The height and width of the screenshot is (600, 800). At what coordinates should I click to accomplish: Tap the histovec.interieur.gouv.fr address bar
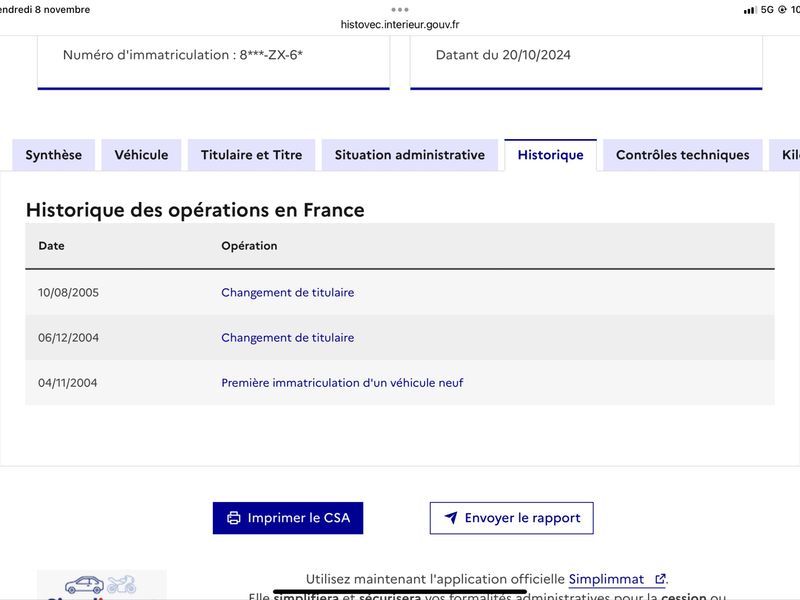[x=400, y=24]
